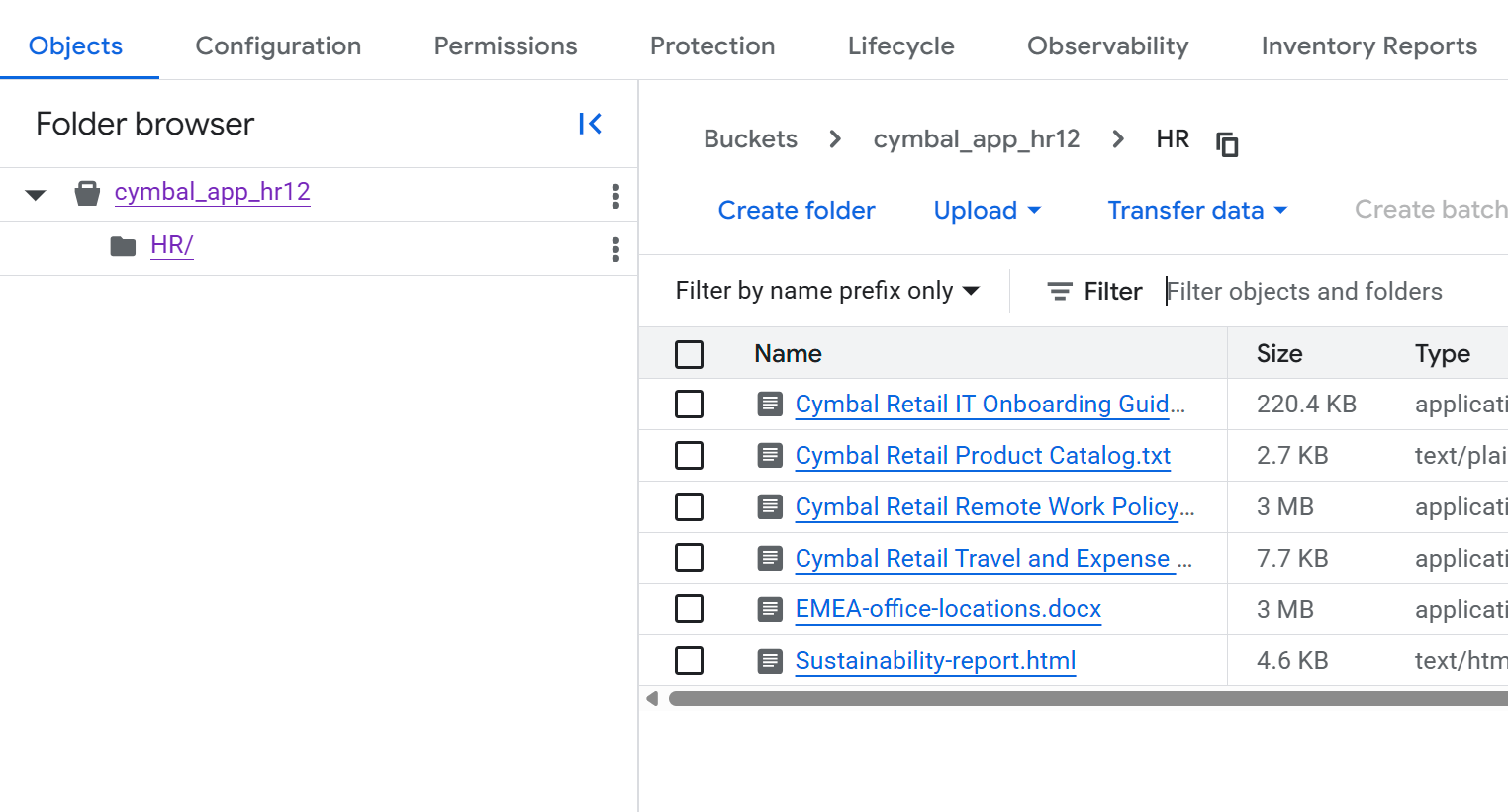
Task: Open Filter by name prefix only dropdown
Action: coord(827,291)
